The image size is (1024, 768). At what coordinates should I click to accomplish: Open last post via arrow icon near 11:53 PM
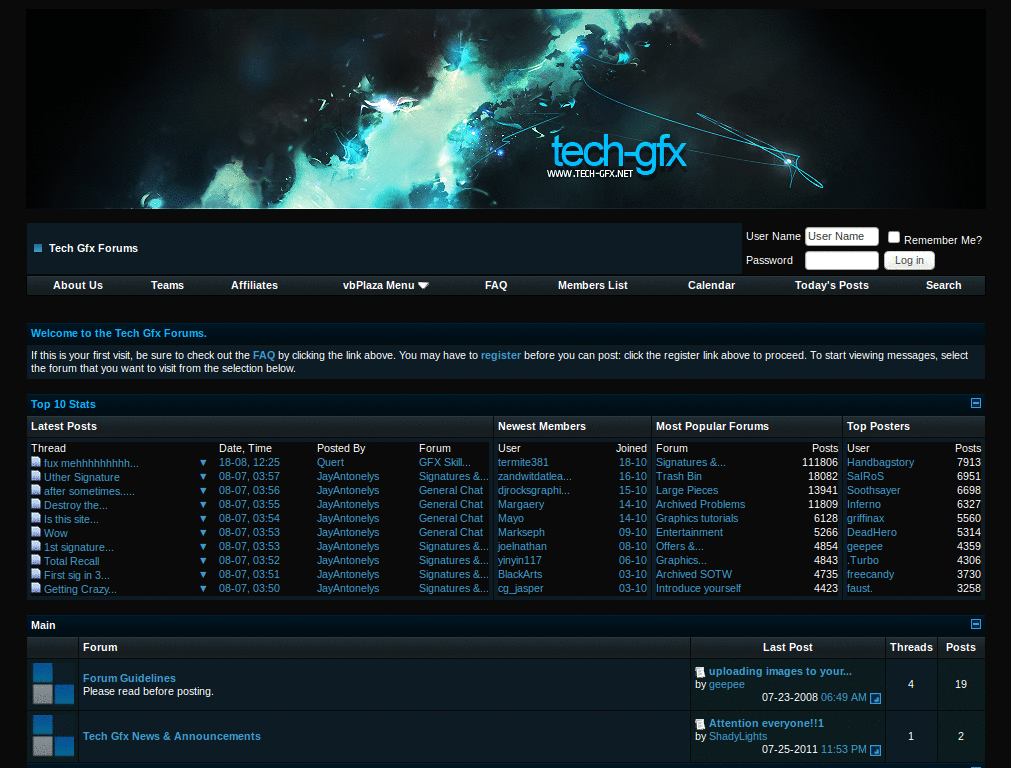pos(875,750)
